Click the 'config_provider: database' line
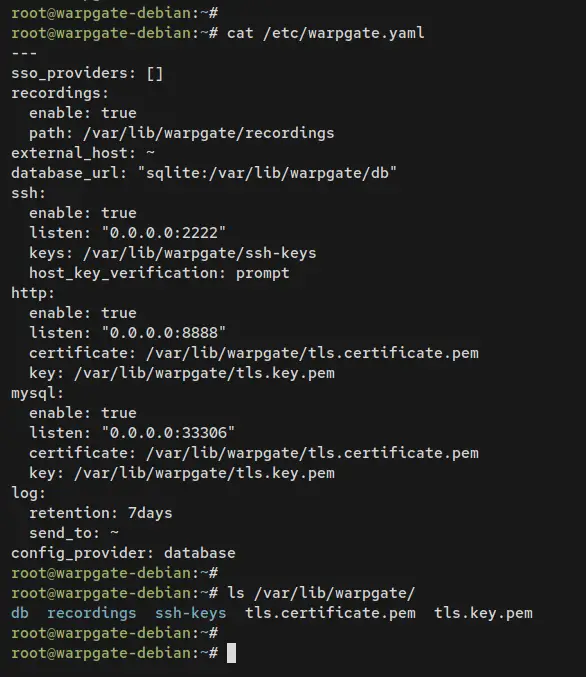The height and width of the screenshot is (677, 586). pyautogui.click(x=124, y=553)
